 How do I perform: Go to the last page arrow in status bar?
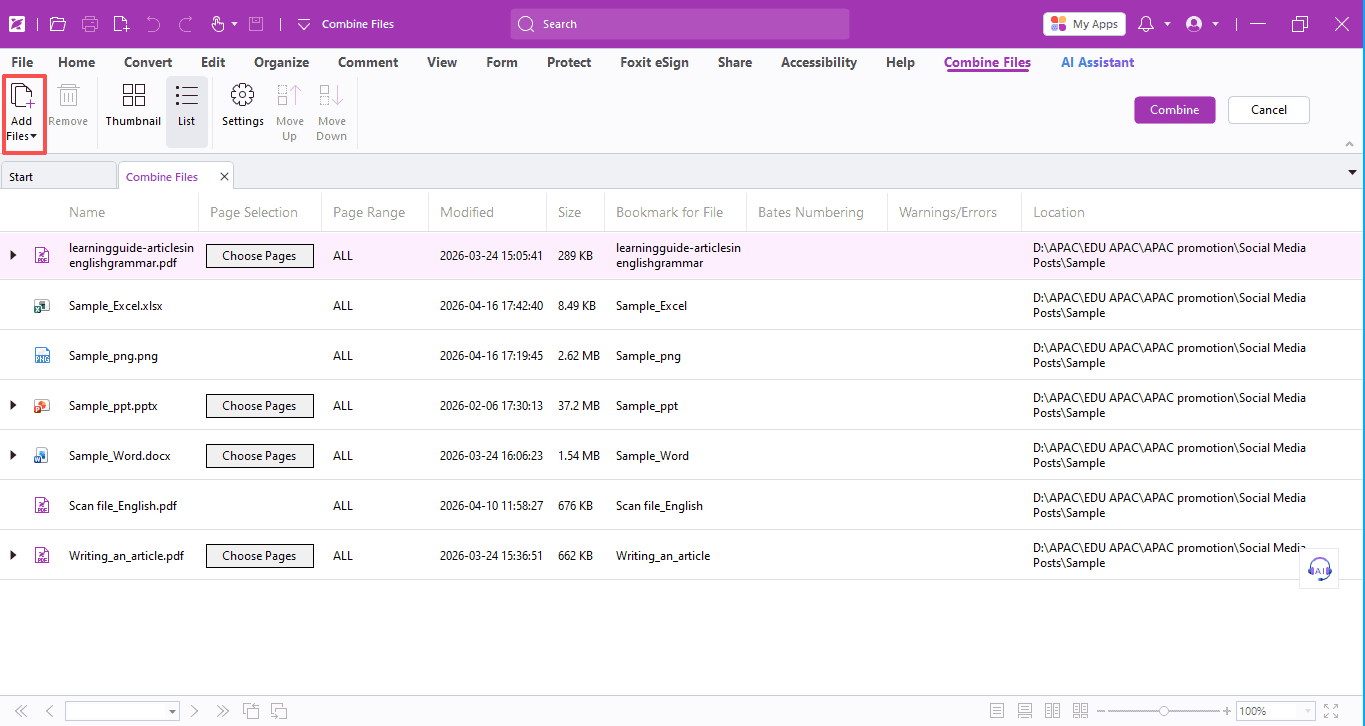pos(223,711)
